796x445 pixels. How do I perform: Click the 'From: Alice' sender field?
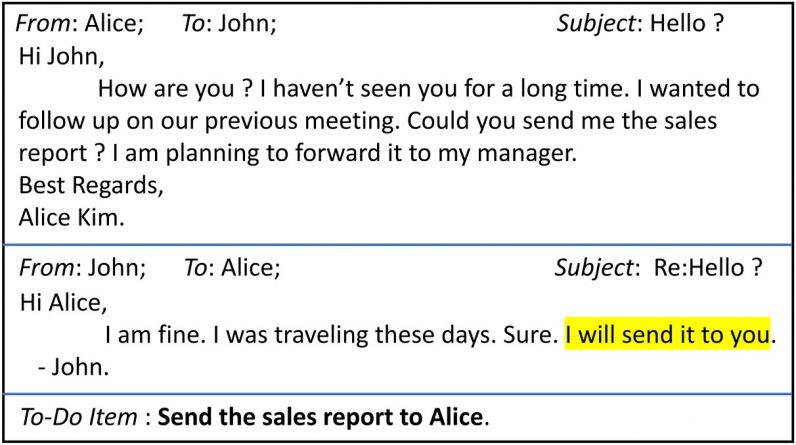point(80,23)
